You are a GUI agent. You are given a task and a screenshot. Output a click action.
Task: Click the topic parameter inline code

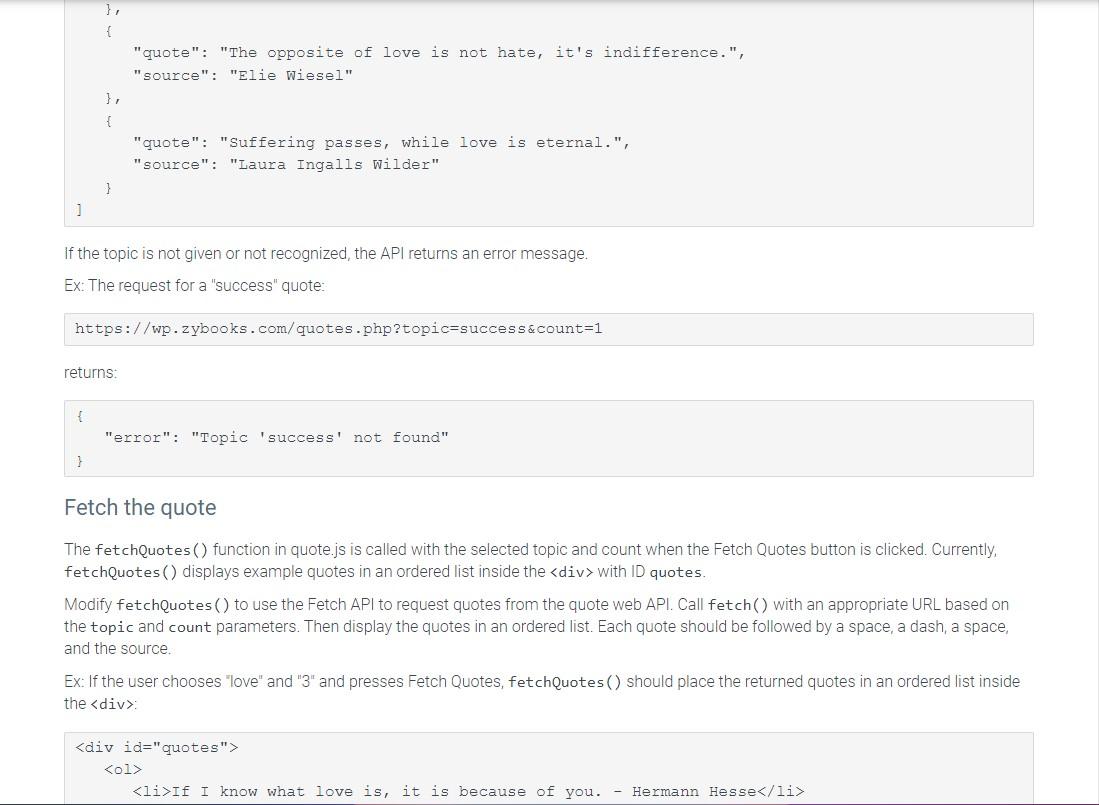pyautogui.click(x=112, y=626)
